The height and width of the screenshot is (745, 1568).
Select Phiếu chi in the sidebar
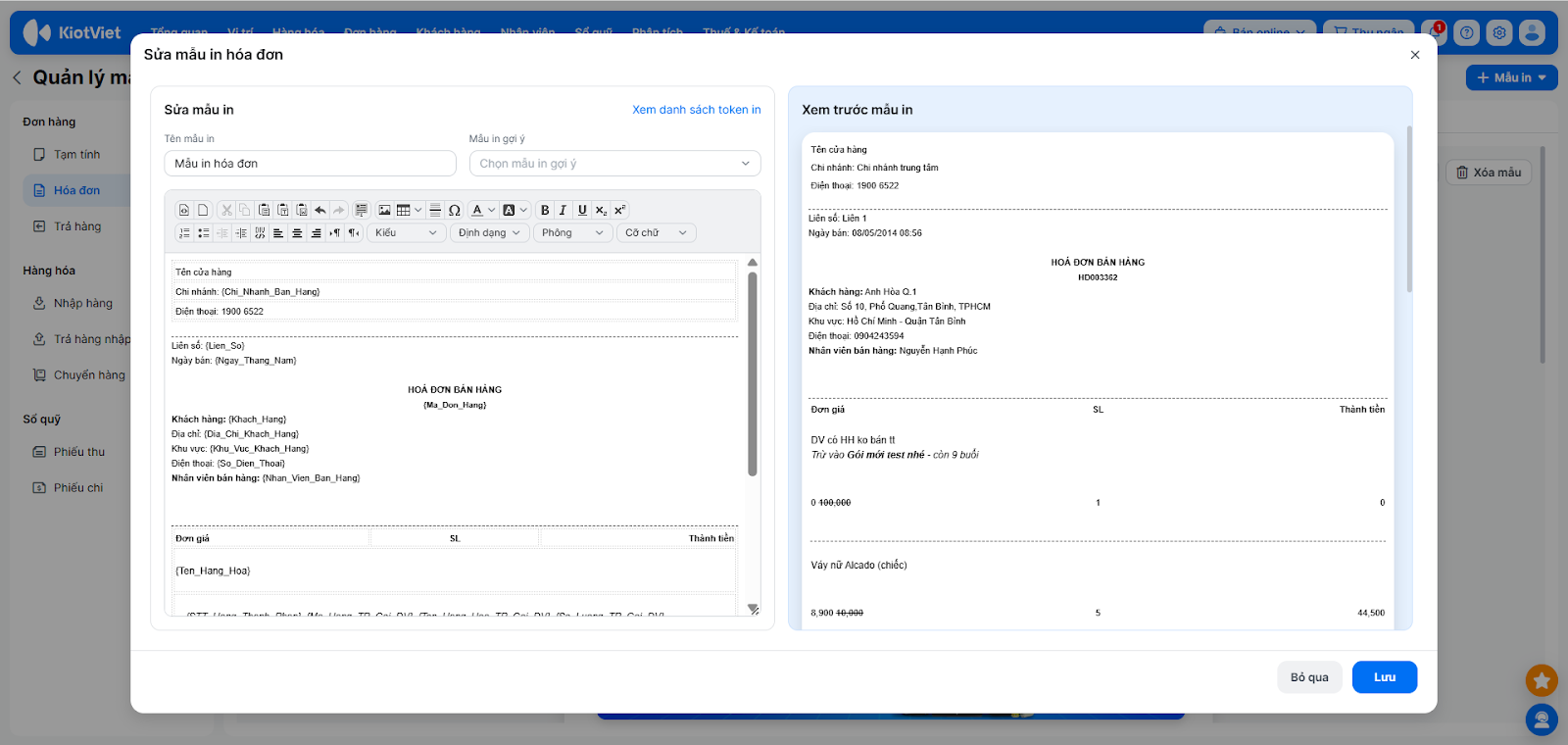[x=77, y=488]
